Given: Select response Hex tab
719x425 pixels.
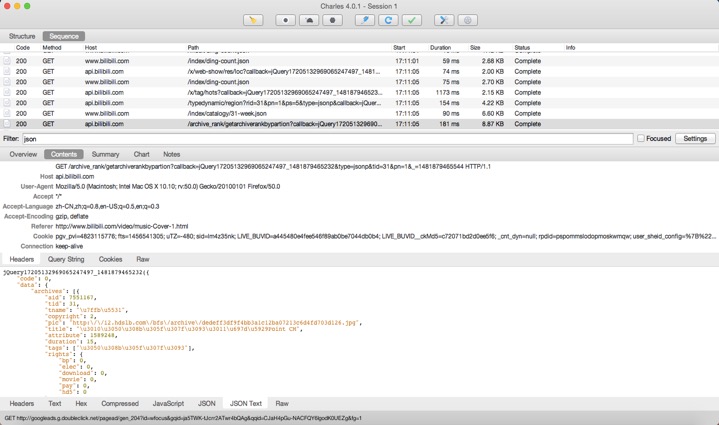Looking at the screenshot, I should click(x=81, y=403).
